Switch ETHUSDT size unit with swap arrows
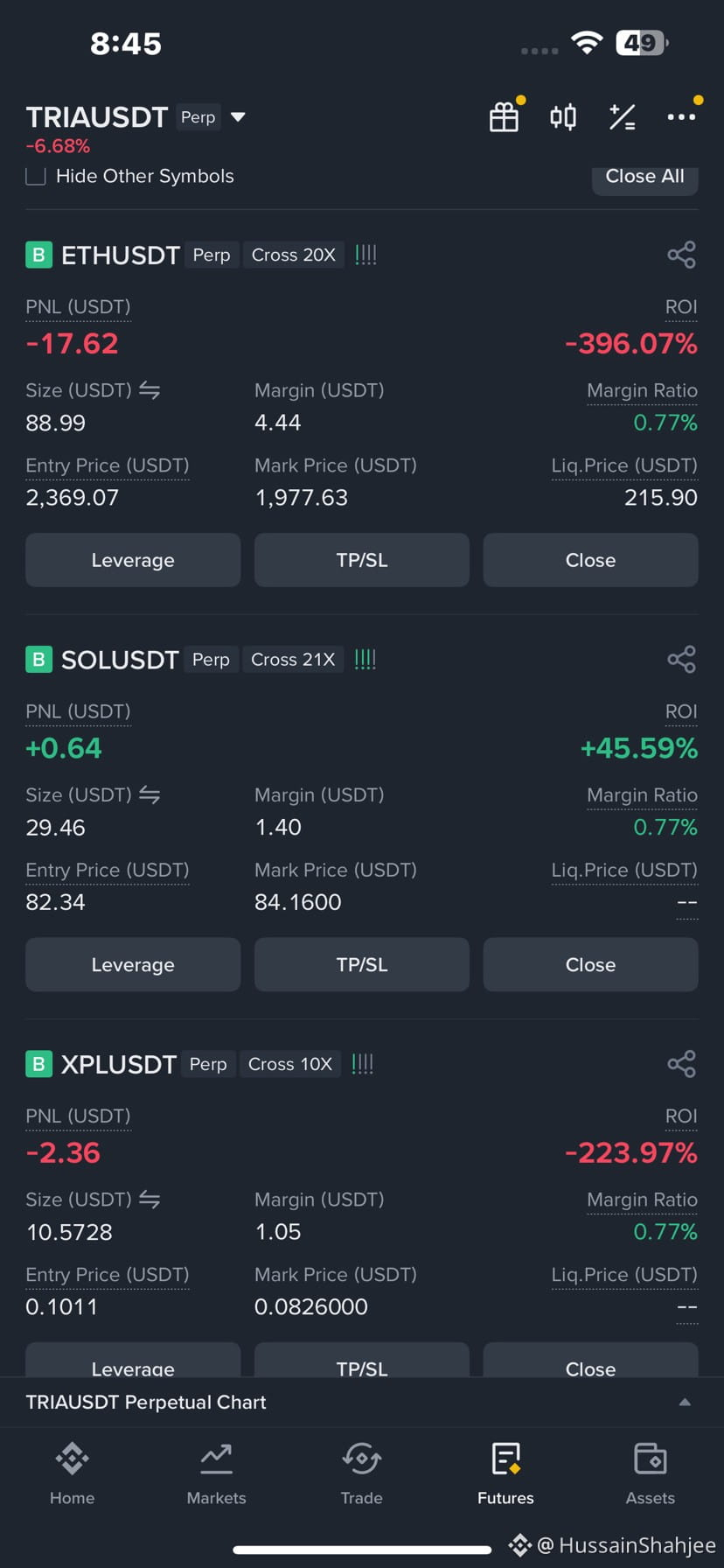 coord(150,390)
